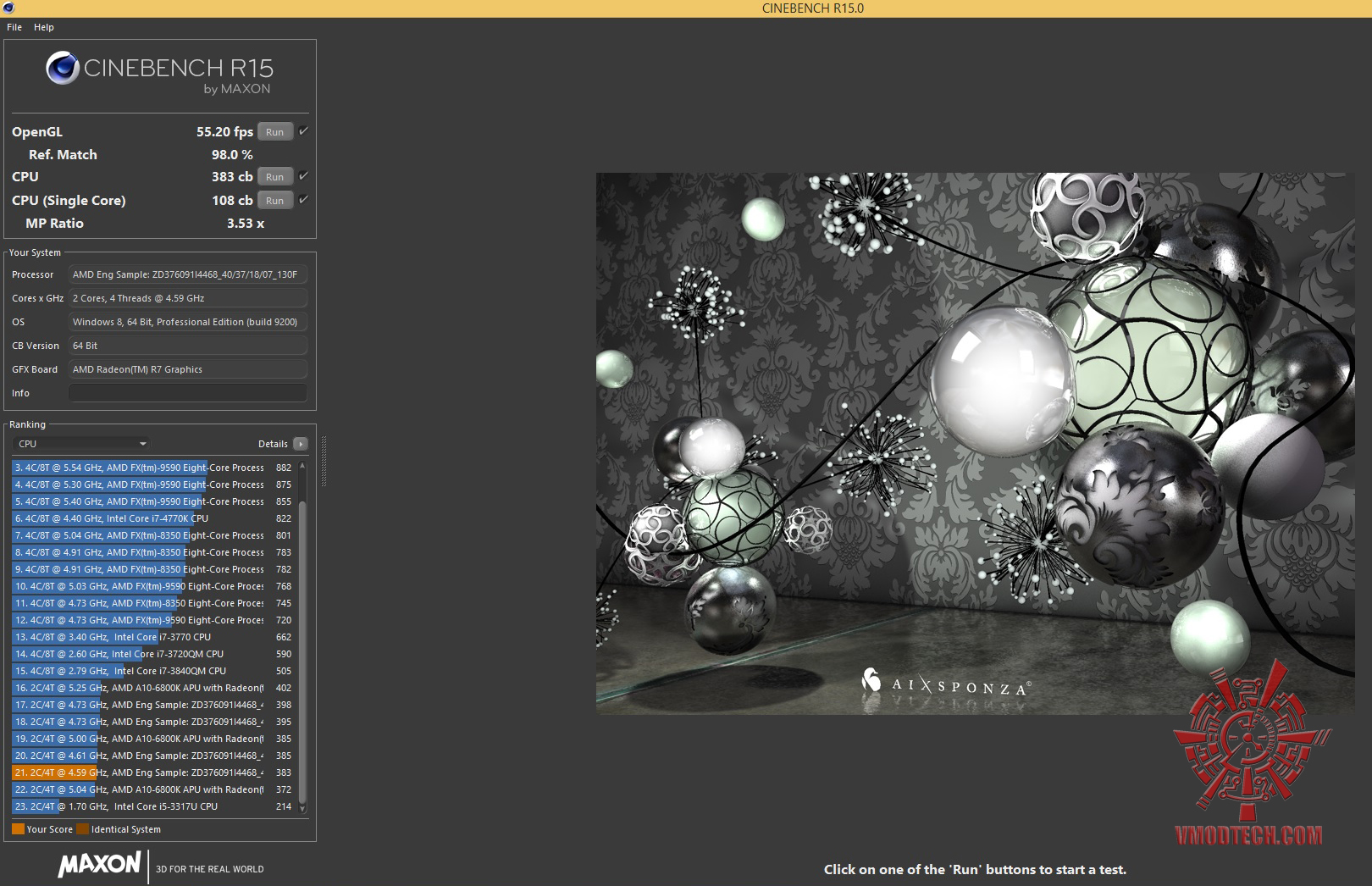This screenshot has height=886, width=1372.
Task: Click the OpenGL score 55.20 fps
Action: [224, 132]
